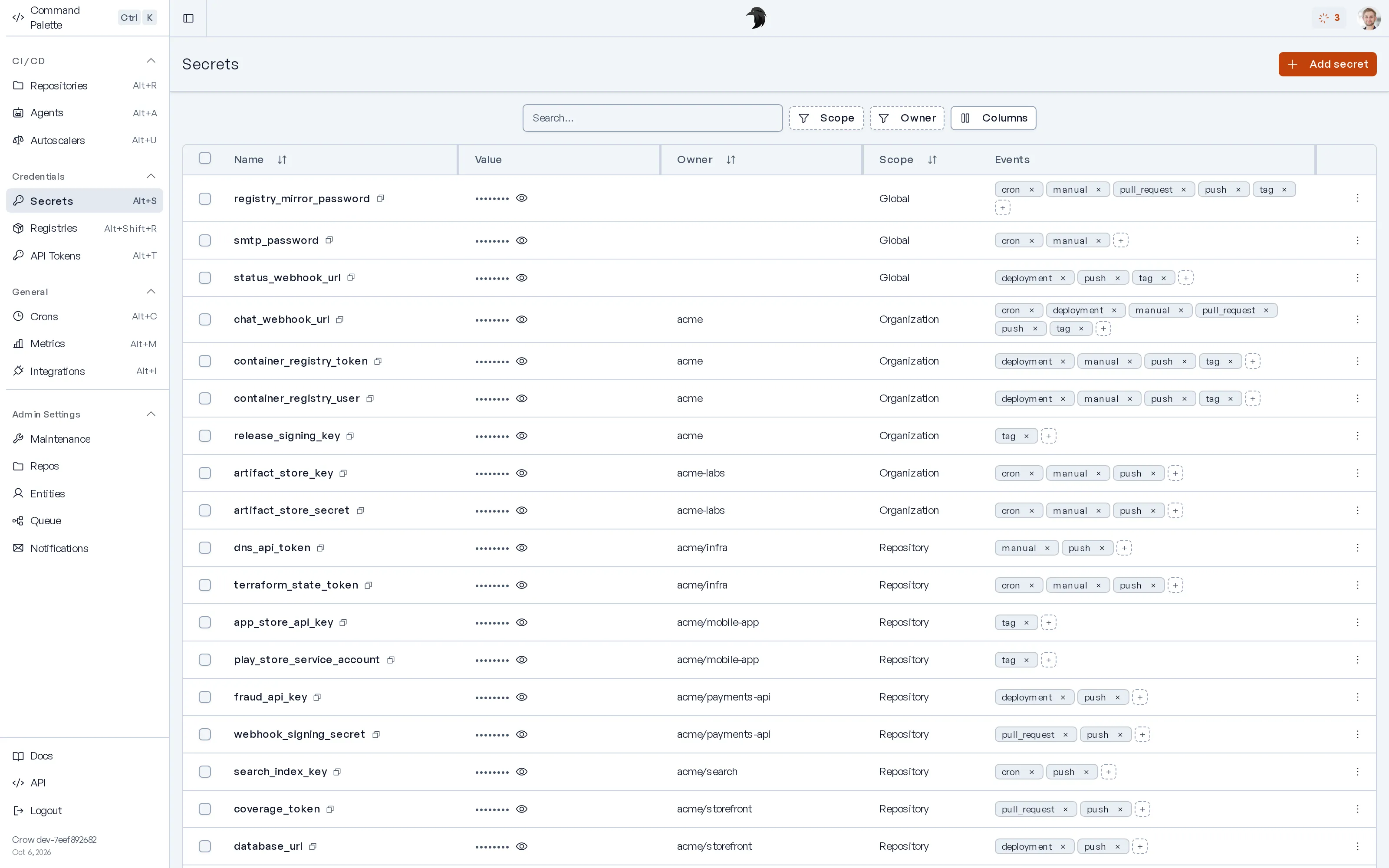1389x868 pixels.
Task: Open Maintenance admin page
Action: [84, 439]
